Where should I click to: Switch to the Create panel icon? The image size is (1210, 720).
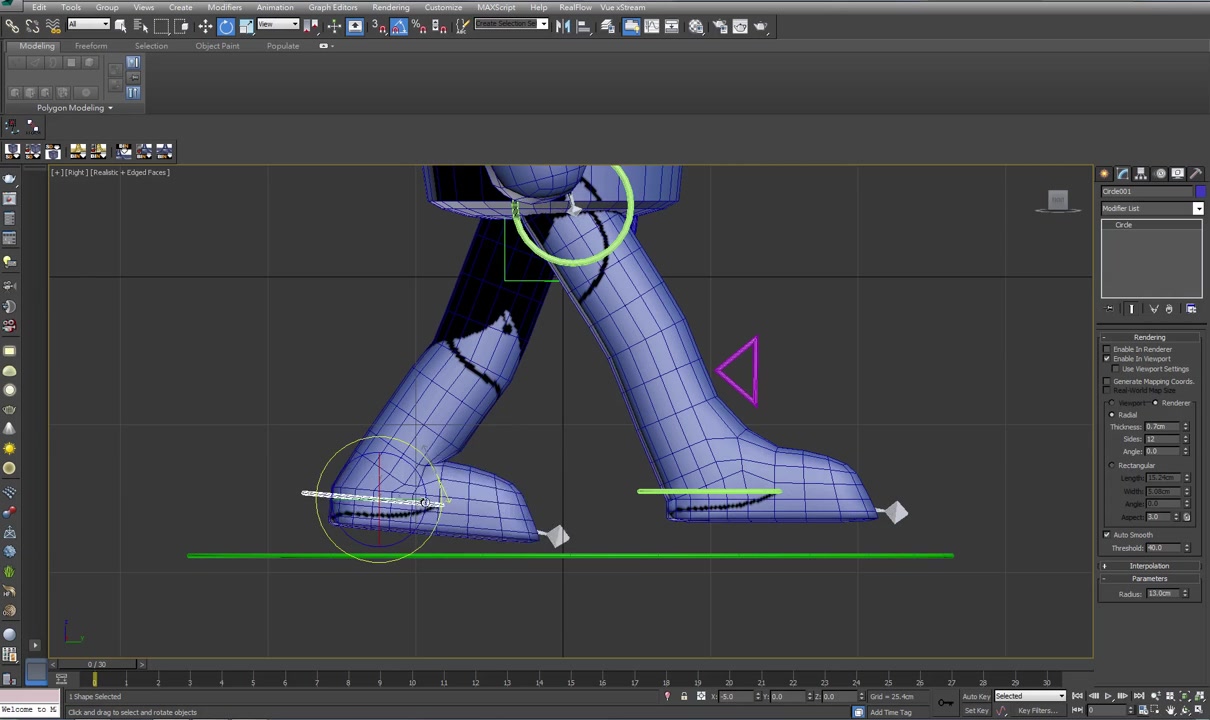1104,173
